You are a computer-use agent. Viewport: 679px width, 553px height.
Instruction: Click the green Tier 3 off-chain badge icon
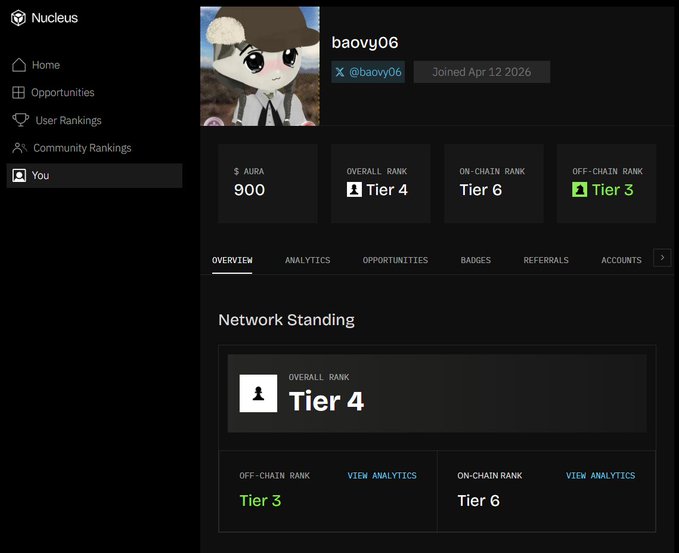pos(579,190)
